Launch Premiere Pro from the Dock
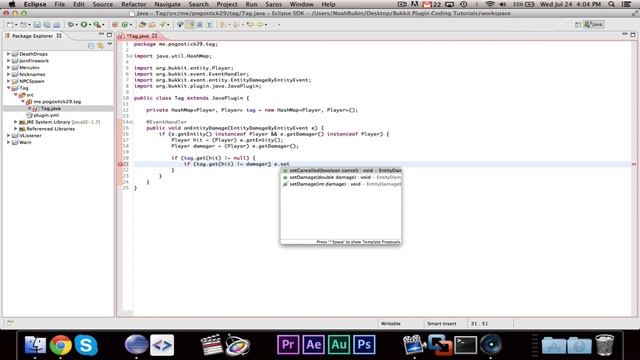Viewport: 640px width, 360px height. (288, 344)
